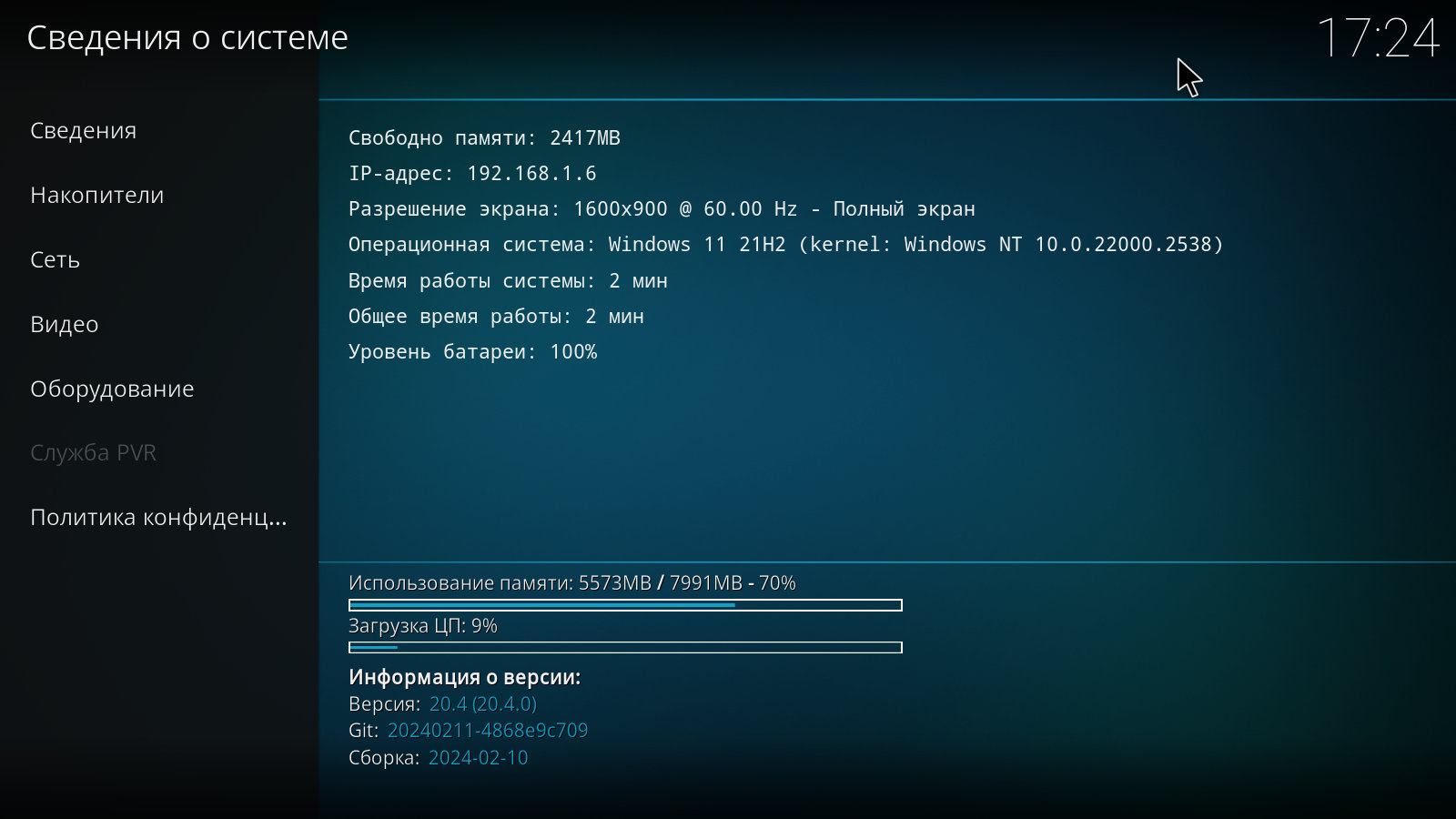Click the build date 2024-02-10
Viewport: 1456px width, 819px height.
coord(478,757)
